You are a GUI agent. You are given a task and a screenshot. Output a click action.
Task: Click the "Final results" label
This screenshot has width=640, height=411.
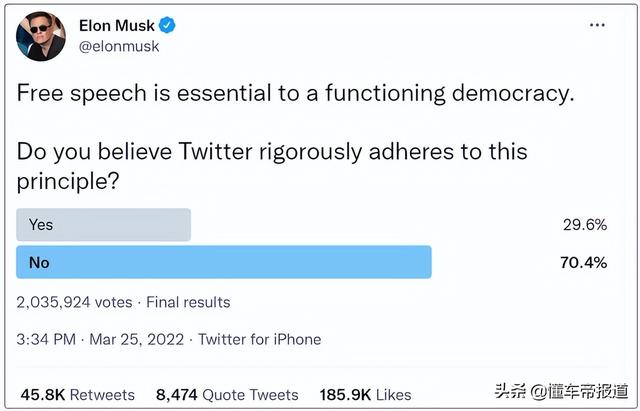tap(189, 301)
